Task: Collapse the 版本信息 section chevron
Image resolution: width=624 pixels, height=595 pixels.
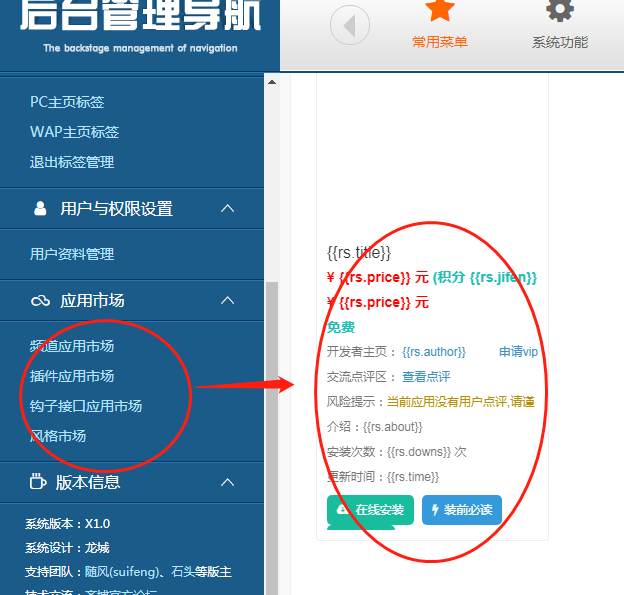Action: click(x=228, y=482)
